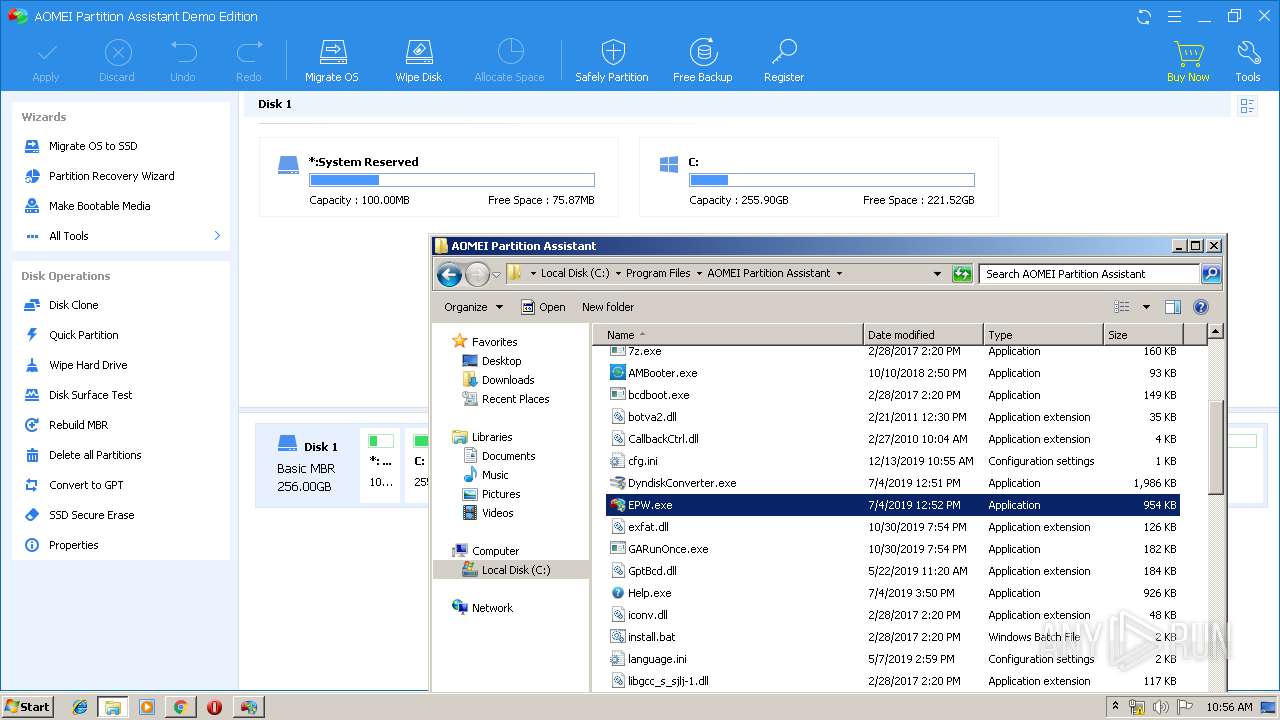Screen dimensions: 1280x720
Task: Click Delete all Partitions
Action: point(95,455)
